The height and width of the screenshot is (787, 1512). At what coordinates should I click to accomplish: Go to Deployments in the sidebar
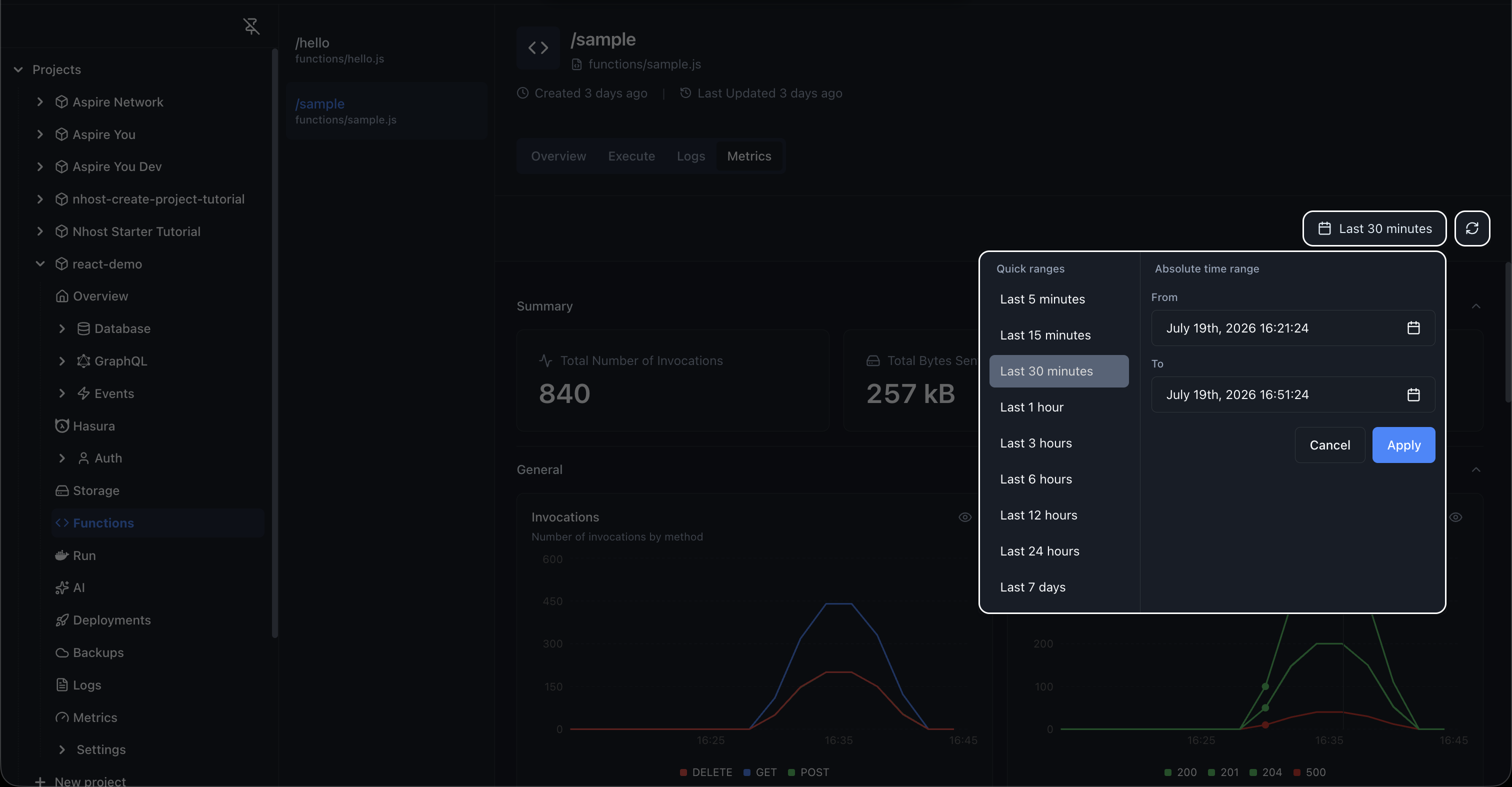point(103,619)
